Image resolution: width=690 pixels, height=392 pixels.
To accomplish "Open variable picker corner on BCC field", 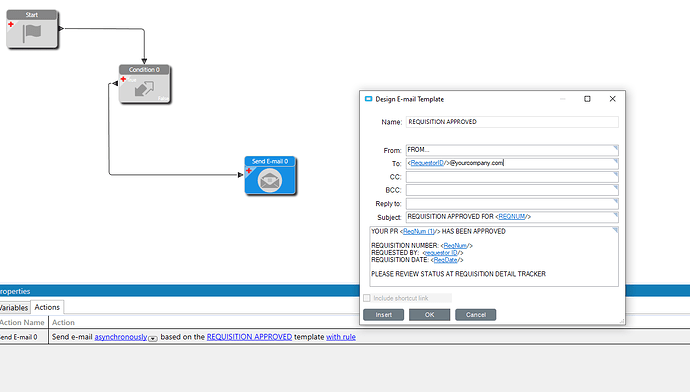I will click(x=616, y=188).
